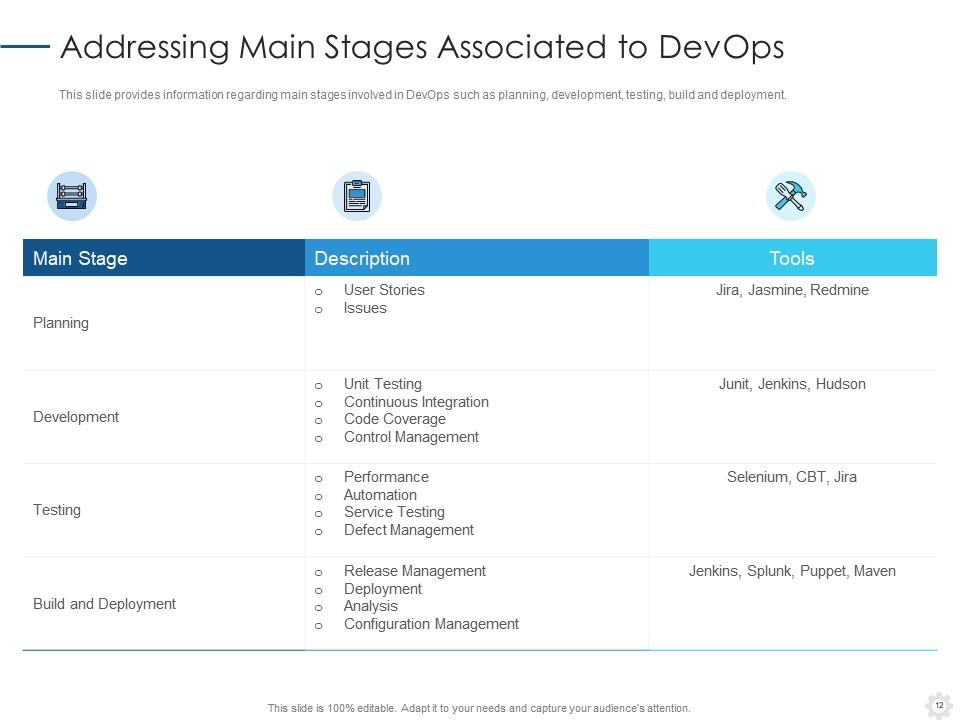Select the Tools column header
Viewport: 960px width, 720px height.
click(791, 258)
